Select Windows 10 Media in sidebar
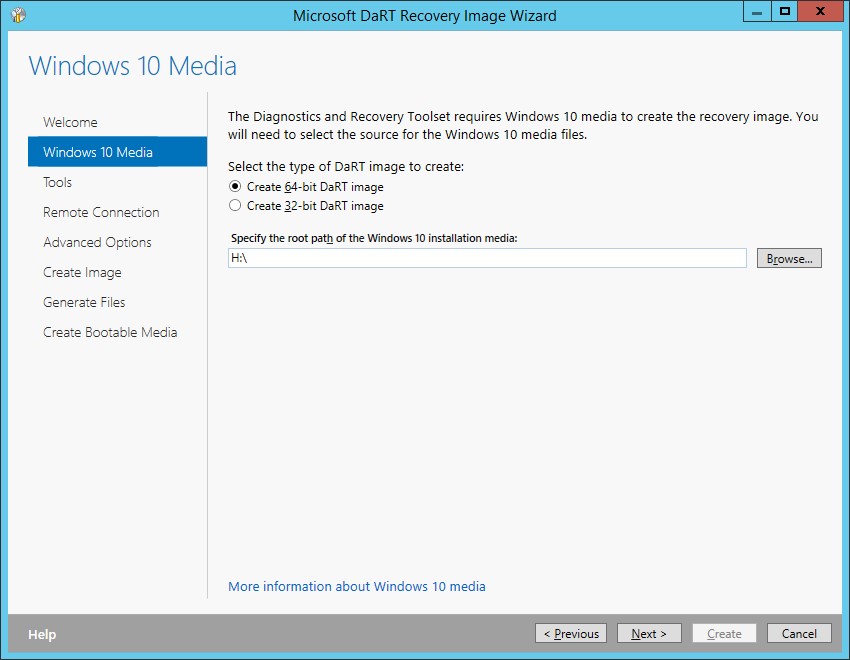 (x=98, y=152)
